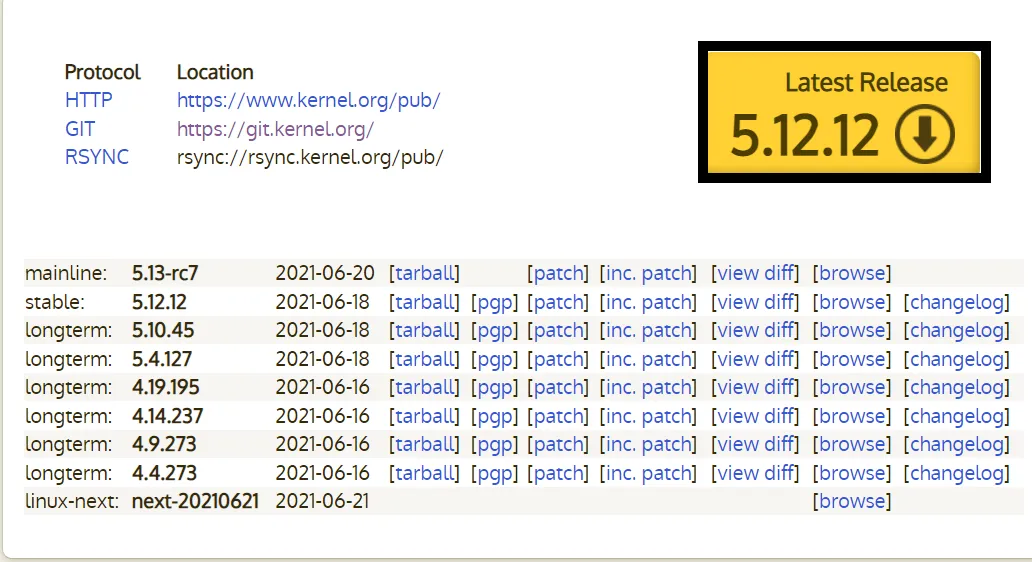This screenshot has height=562, width=1032.
Task: Click version text 4.14.237
Action: pos(167,416)
